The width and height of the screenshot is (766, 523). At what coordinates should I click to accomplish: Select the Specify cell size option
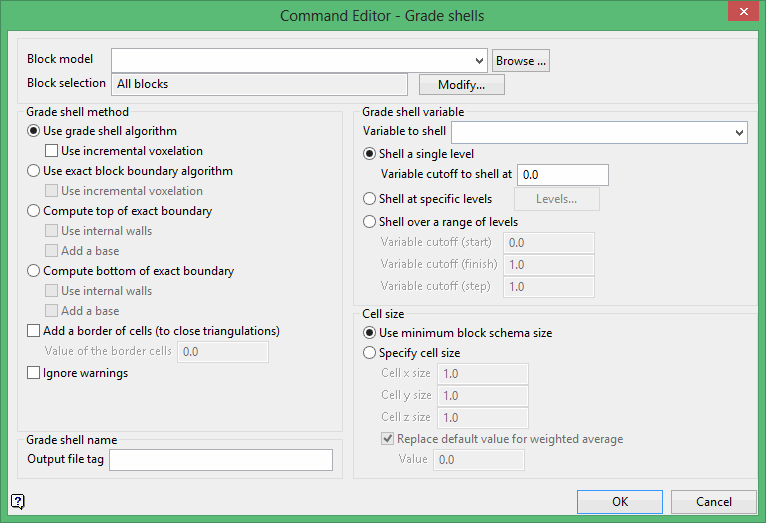pyautogui.click(x=371, y=353)
